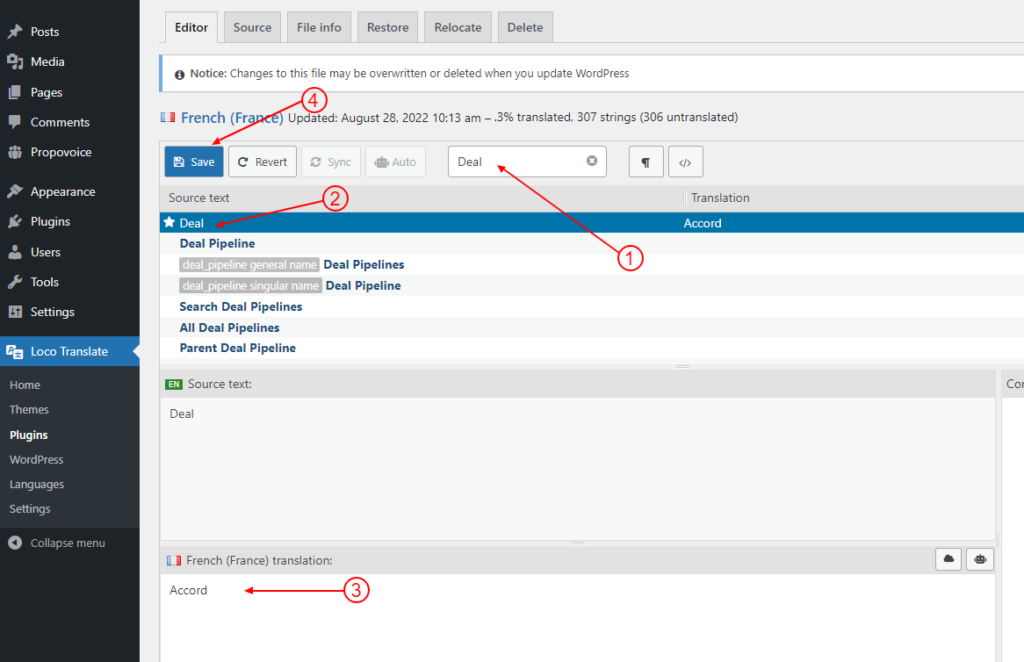This screenshot has width=1024, height=662.
Task: Click the EN badge beside Source text
Action: (x=174, y=384)
